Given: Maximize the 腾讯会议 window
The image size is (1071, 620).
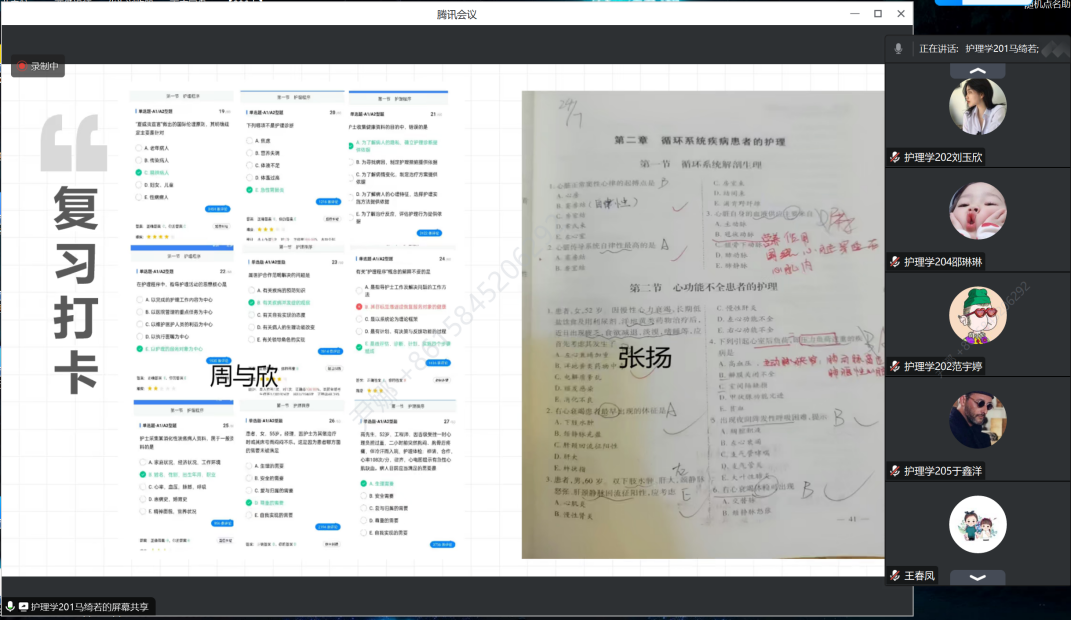Looking at the screenshot, I should [877, 14].
